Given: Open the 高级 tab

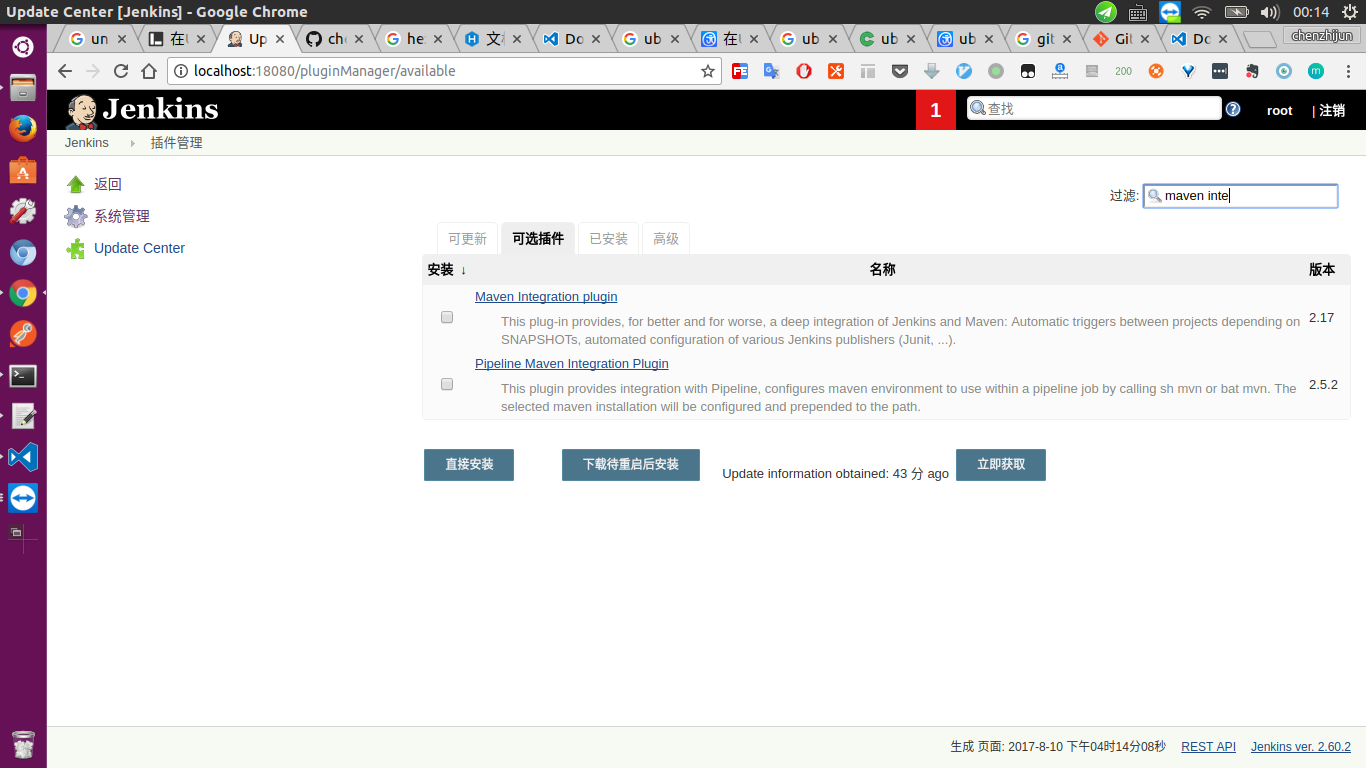Looking at the screenshot, I should pos(665,239).
